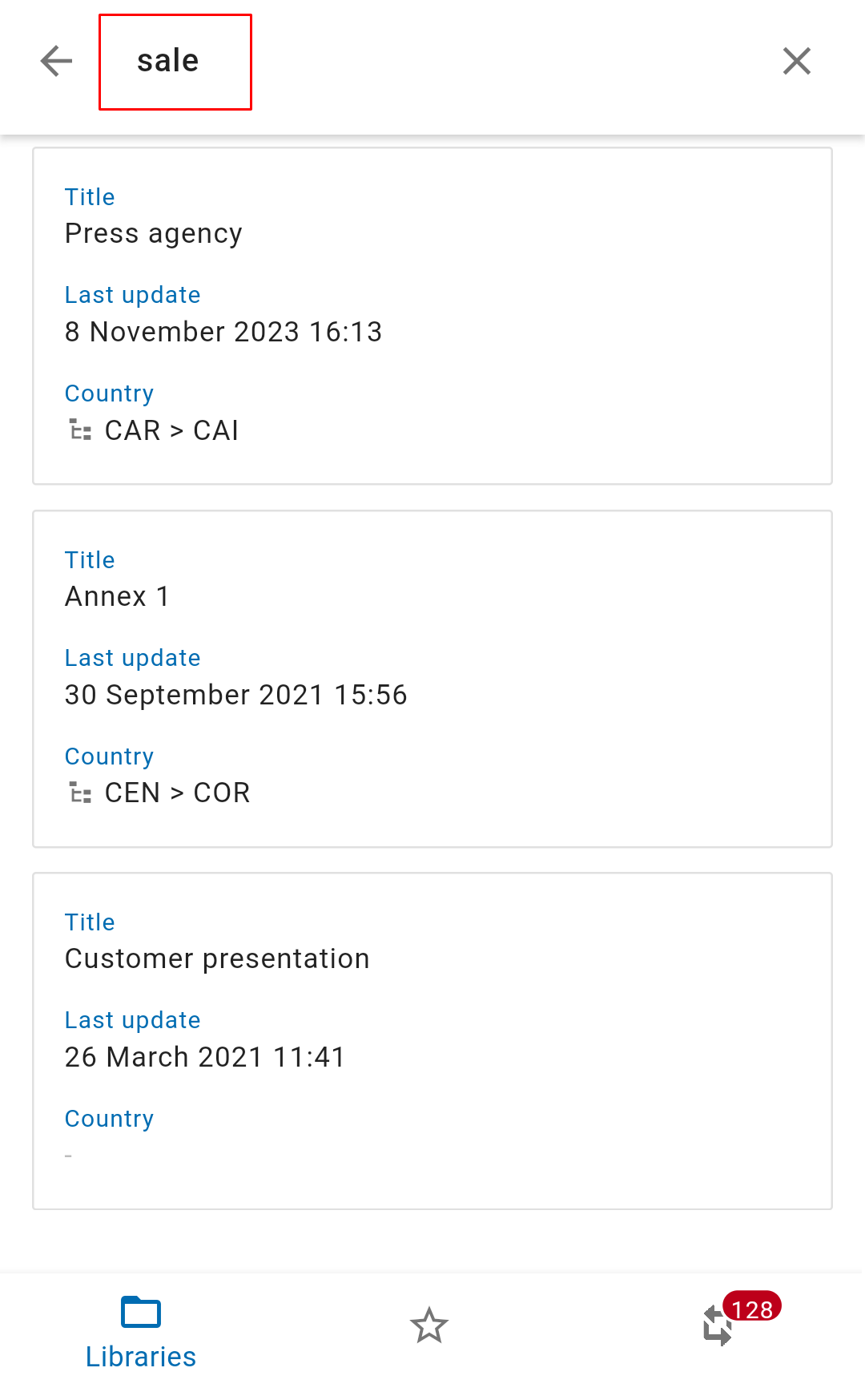Select the CEN > COR country path
865x1400 pixels.
pos(177,793)
